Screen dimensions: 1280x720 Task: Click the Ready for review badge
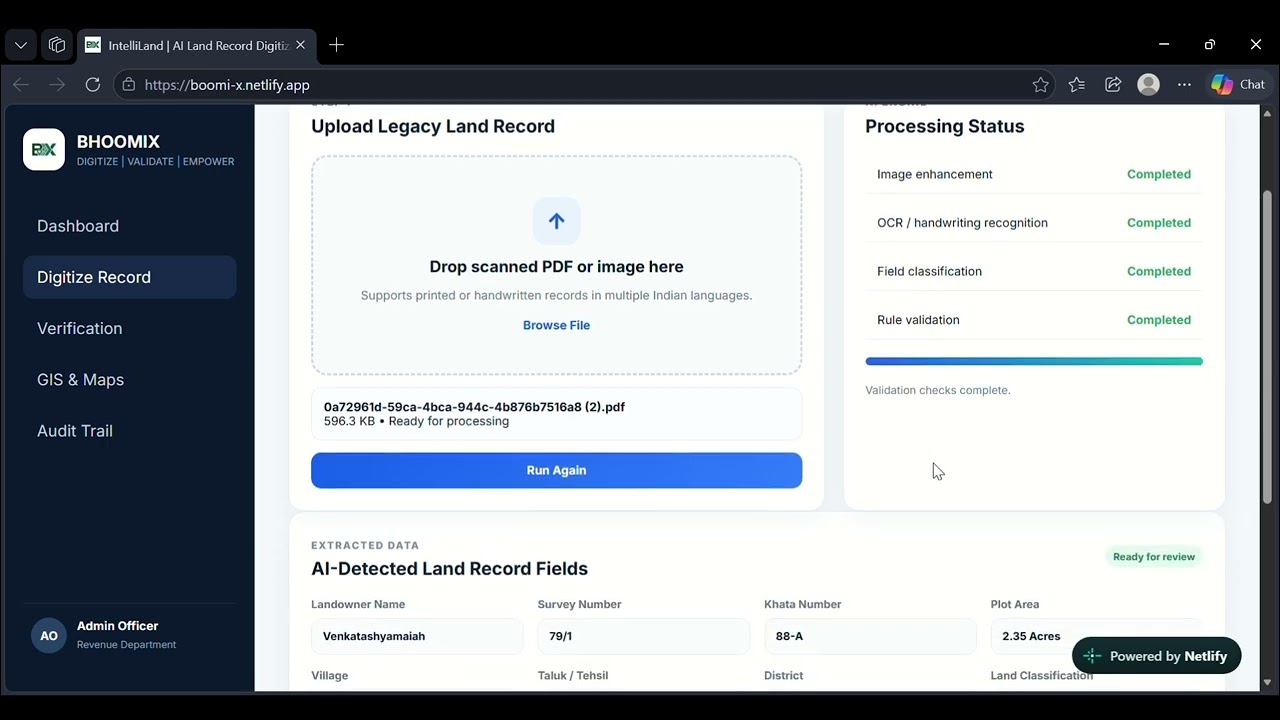pyautogui.click(x=1154, y=557)
